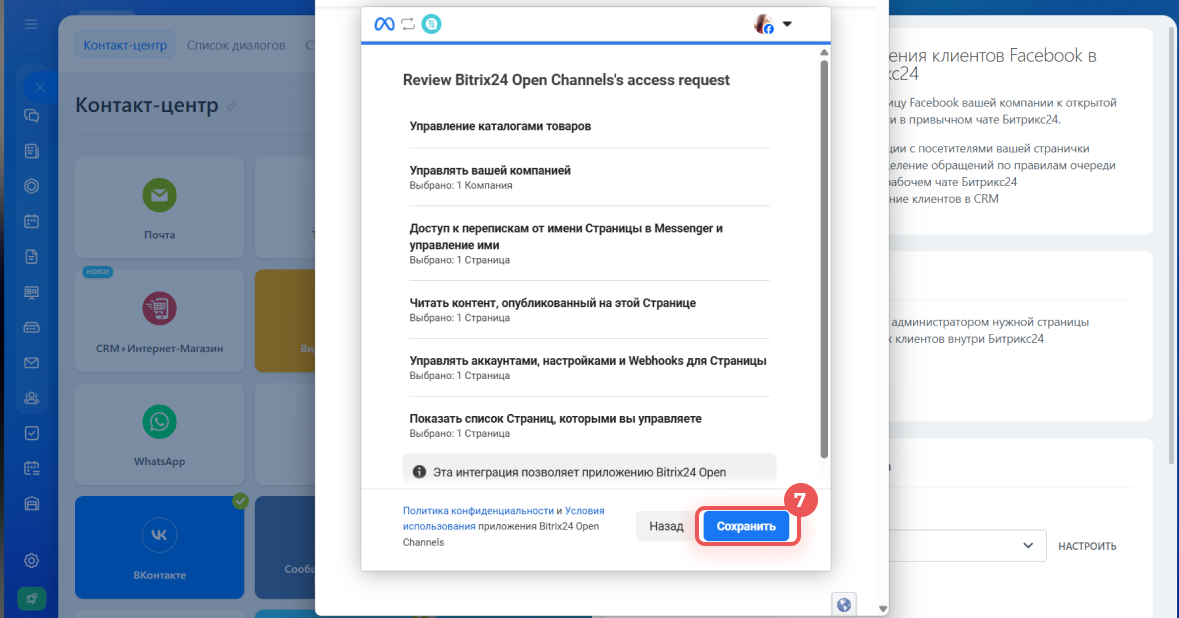Open the document icon in left sidebar

32,257
